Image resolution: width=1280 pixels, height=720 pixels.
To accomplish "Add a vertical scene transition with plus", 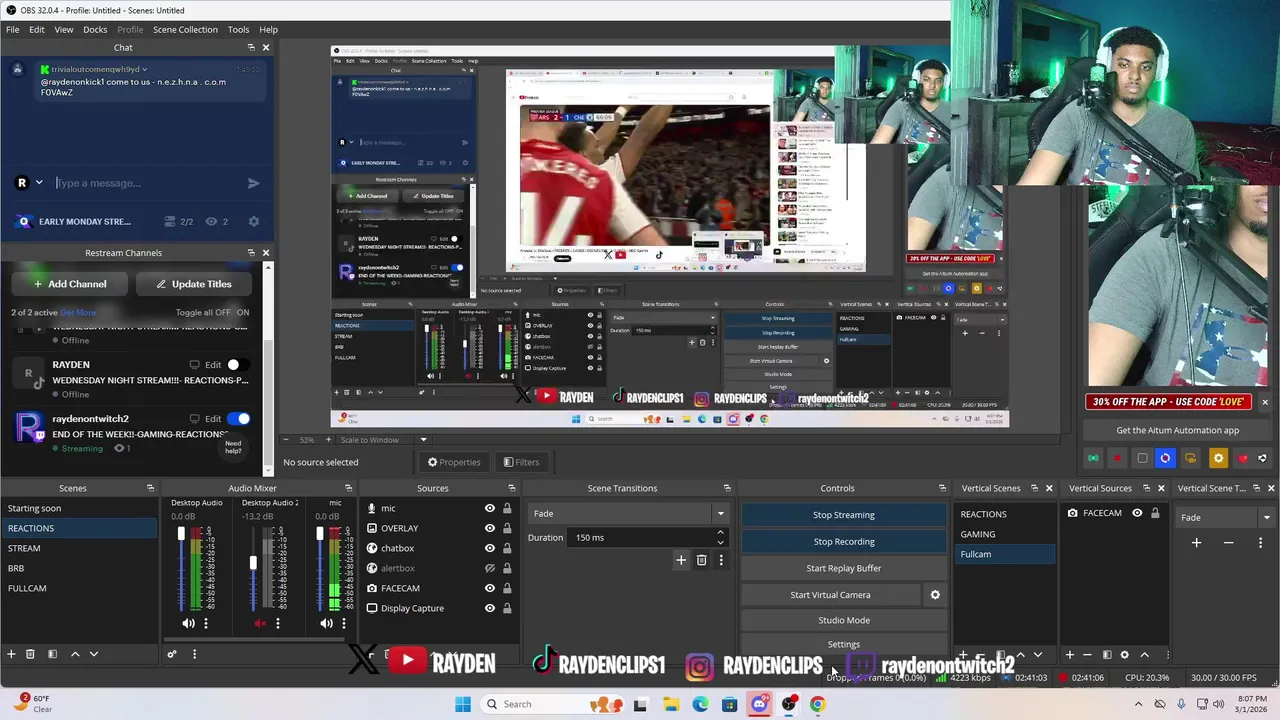I will pos(1196,542).
